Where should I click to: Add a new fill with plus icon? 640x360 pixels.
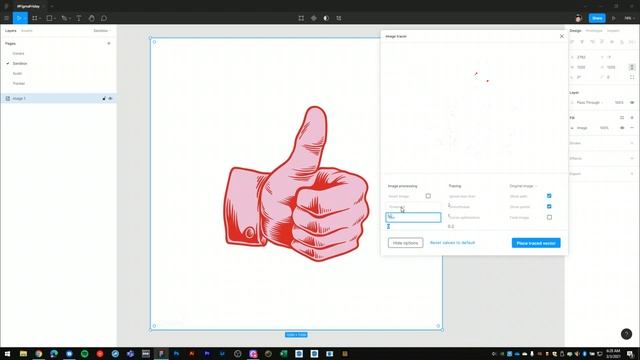point(632,118)
